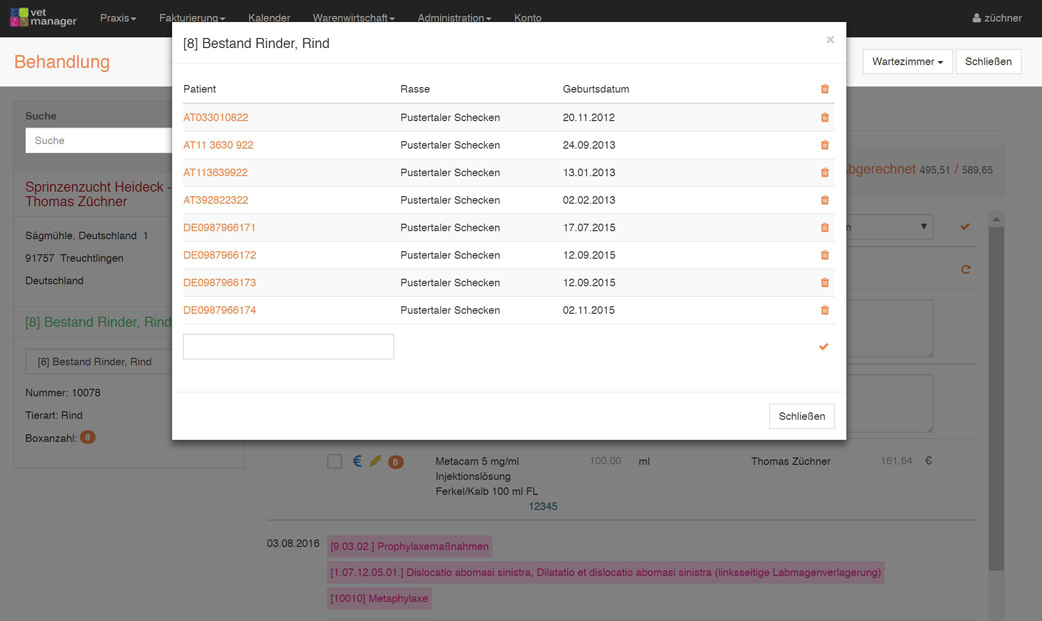The width and height of the screenshot is (1042, 621).
Task: Confirm new patient with orange checkmark
Action: pos(823,347)
